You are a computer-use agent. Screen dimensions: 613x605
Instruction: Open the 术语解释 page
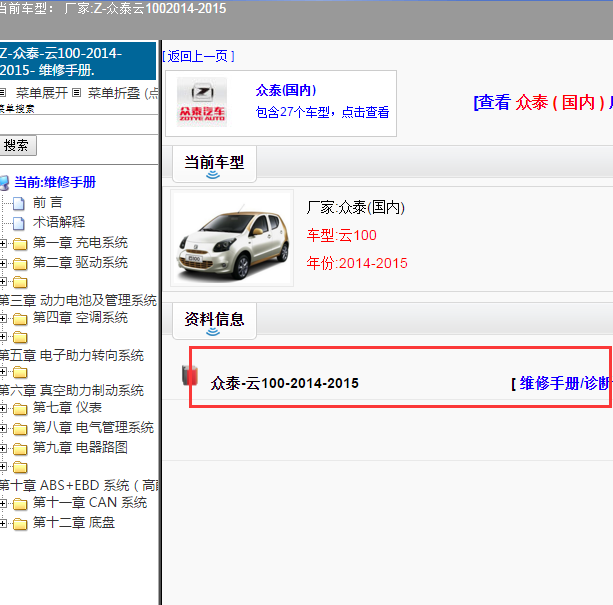pos(59,222)
